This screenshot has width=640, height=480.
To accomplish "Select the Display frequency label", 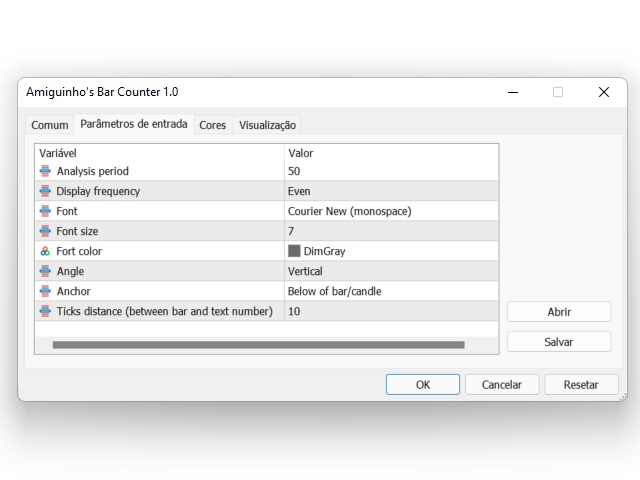I will (x=98, y=191).
